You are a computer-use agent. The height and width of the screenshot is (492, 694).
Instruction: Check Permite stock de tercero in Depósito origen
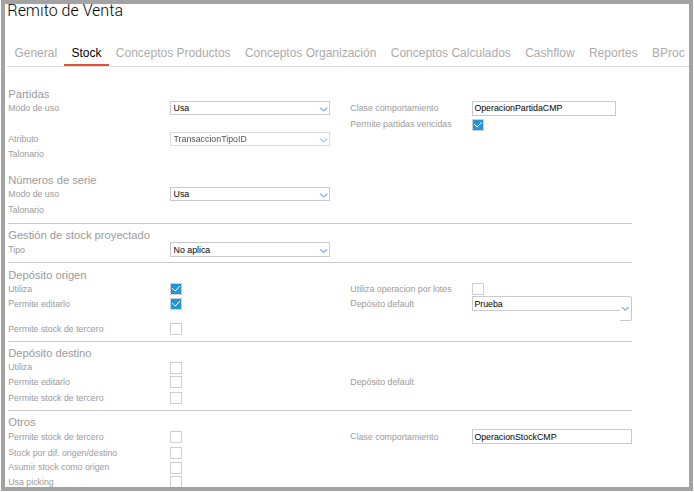(176, 329)
